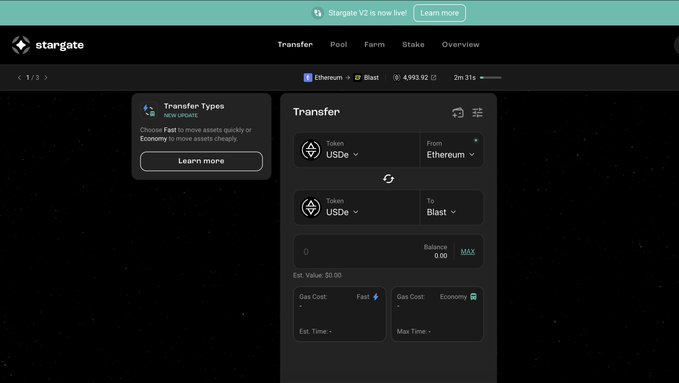The height and width of the screenshot is (383, 679).
Task: Open the destination token USDe dropdown
Action: coord(342,212)
